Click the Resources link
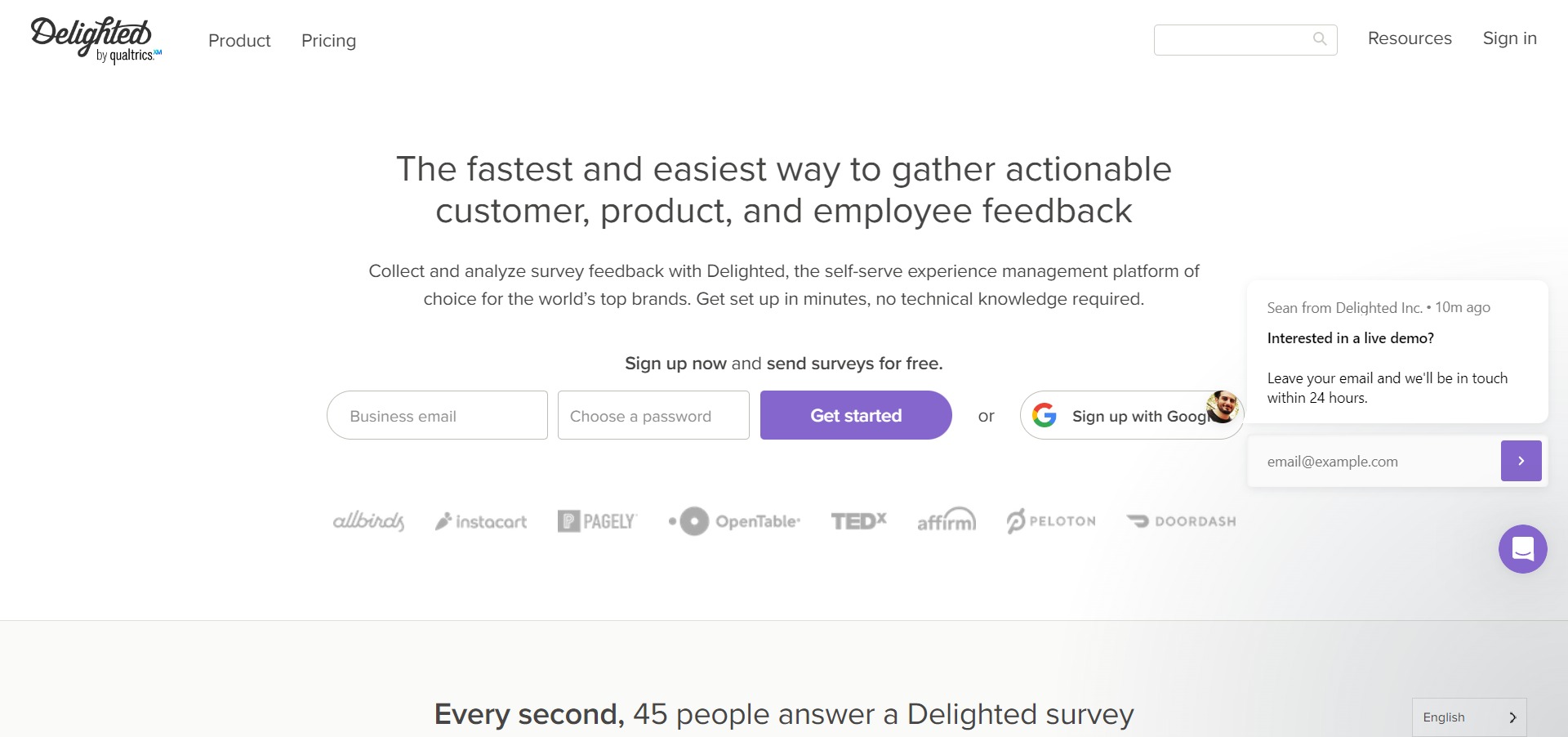Image resolution: width=1568 pixels, height=737 pixels. pyautogui.click(x=1409, y=38)
